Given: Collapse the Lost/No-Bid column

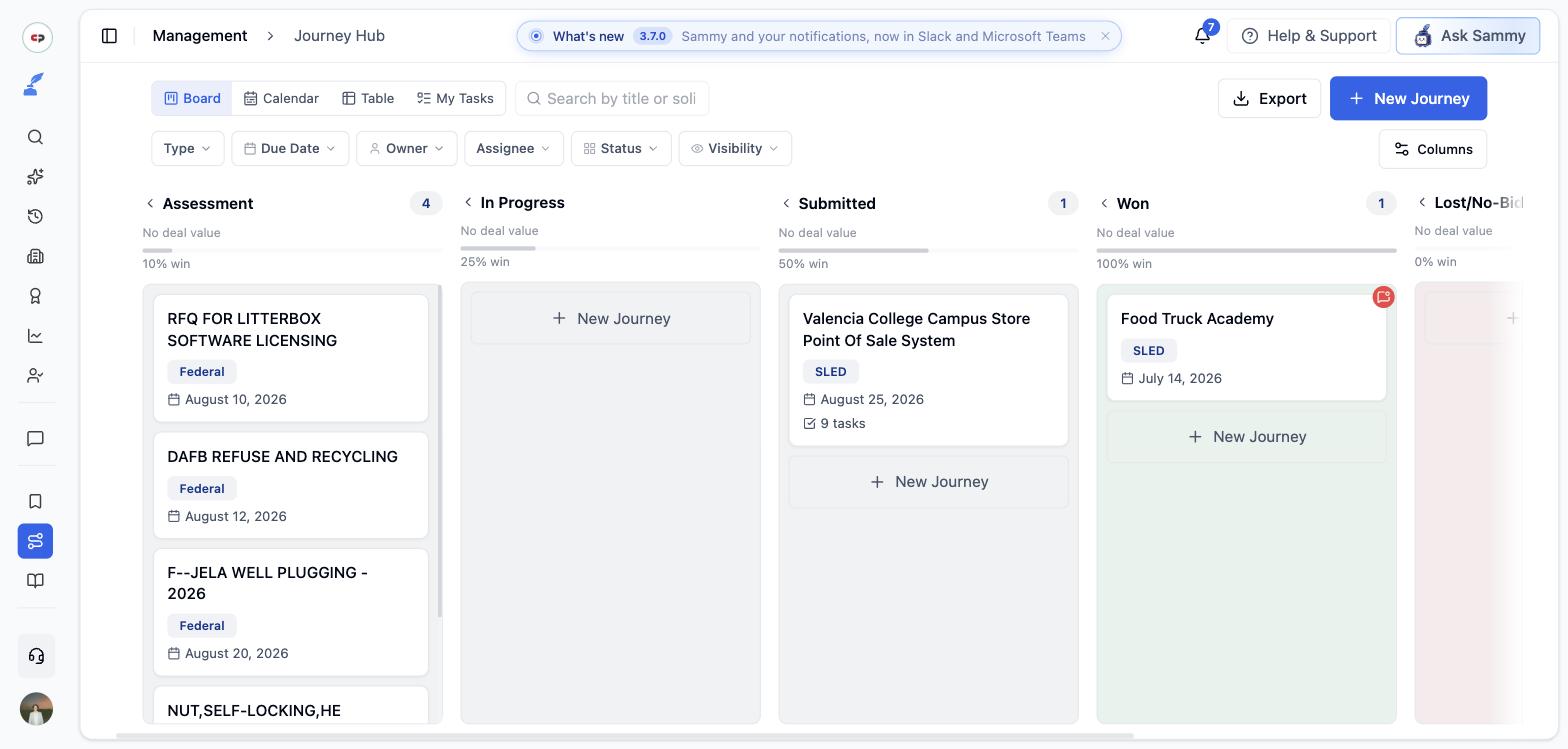Looking at the screenshot, I should pos(1422,202).
